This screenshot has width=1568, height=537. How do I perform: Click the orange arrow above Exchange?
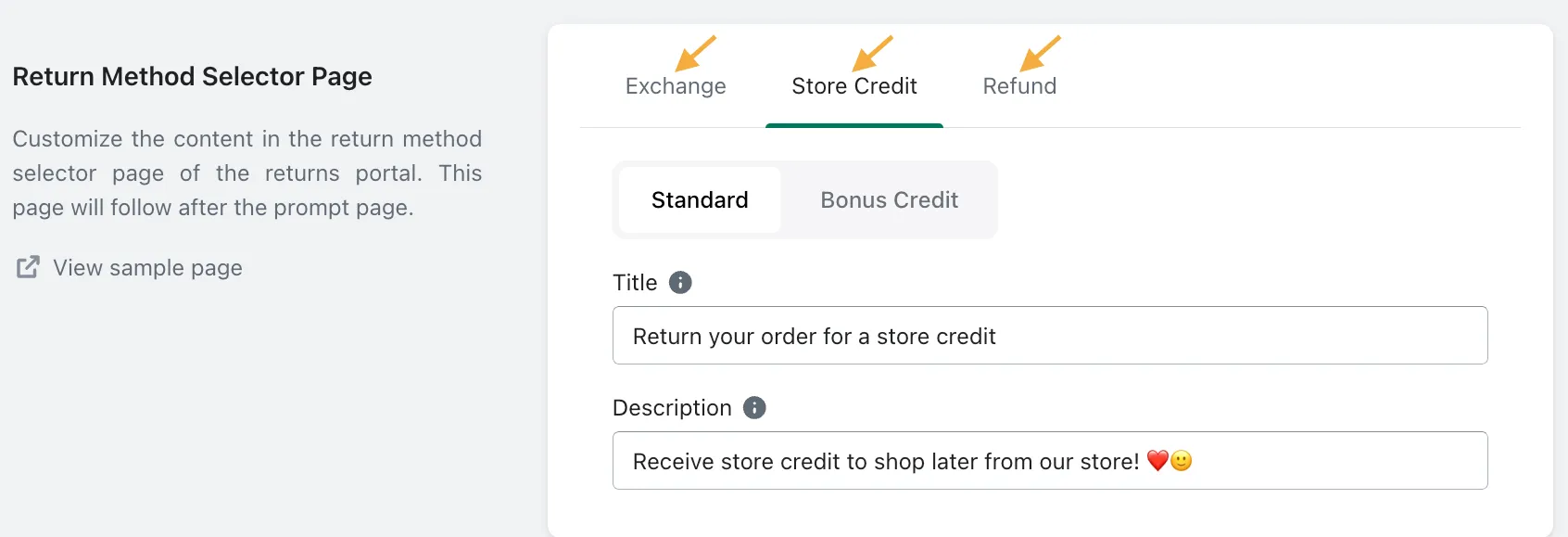tap(696, 53)
